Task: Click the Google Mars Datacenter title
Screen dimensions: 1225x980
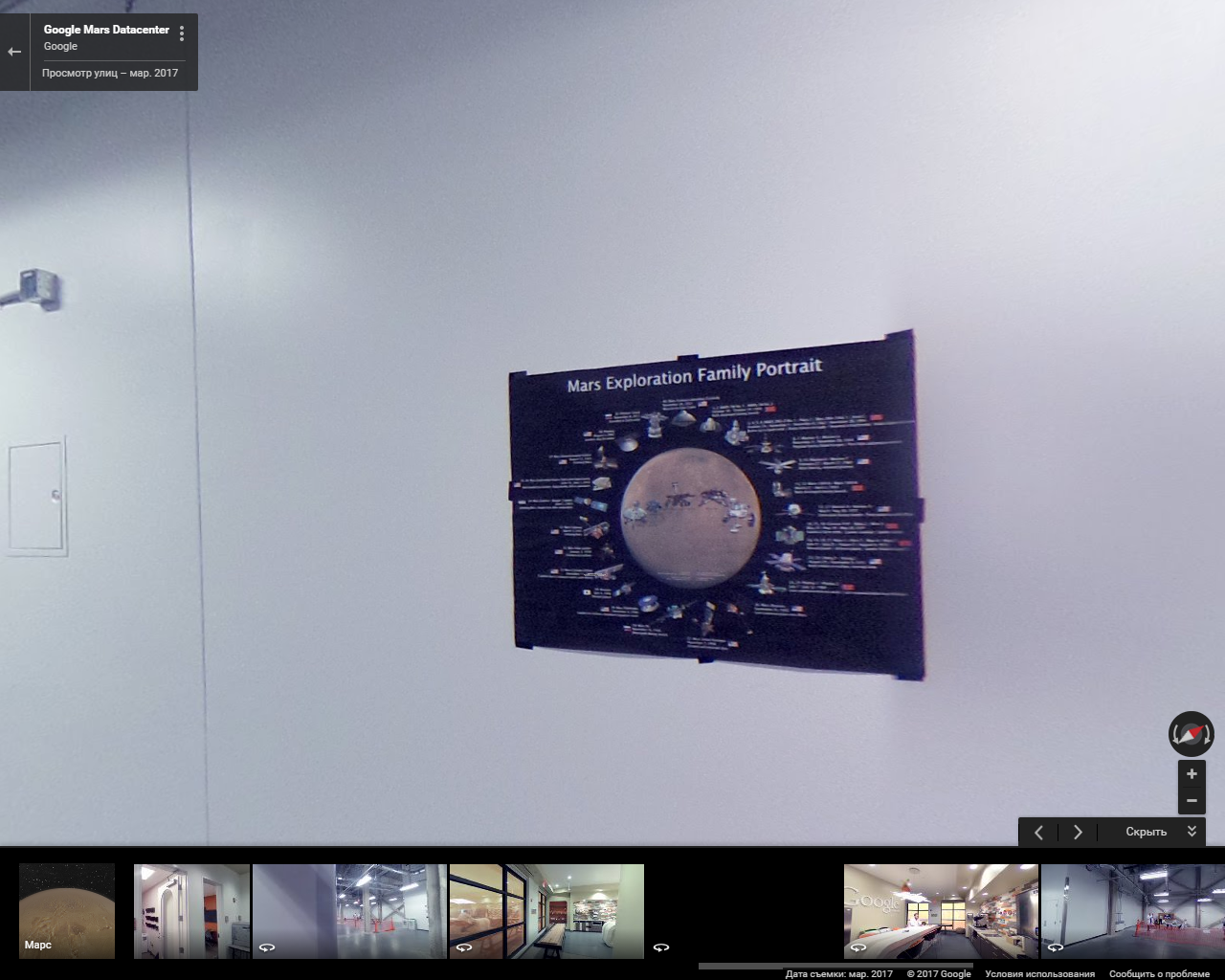Action: 106,30
